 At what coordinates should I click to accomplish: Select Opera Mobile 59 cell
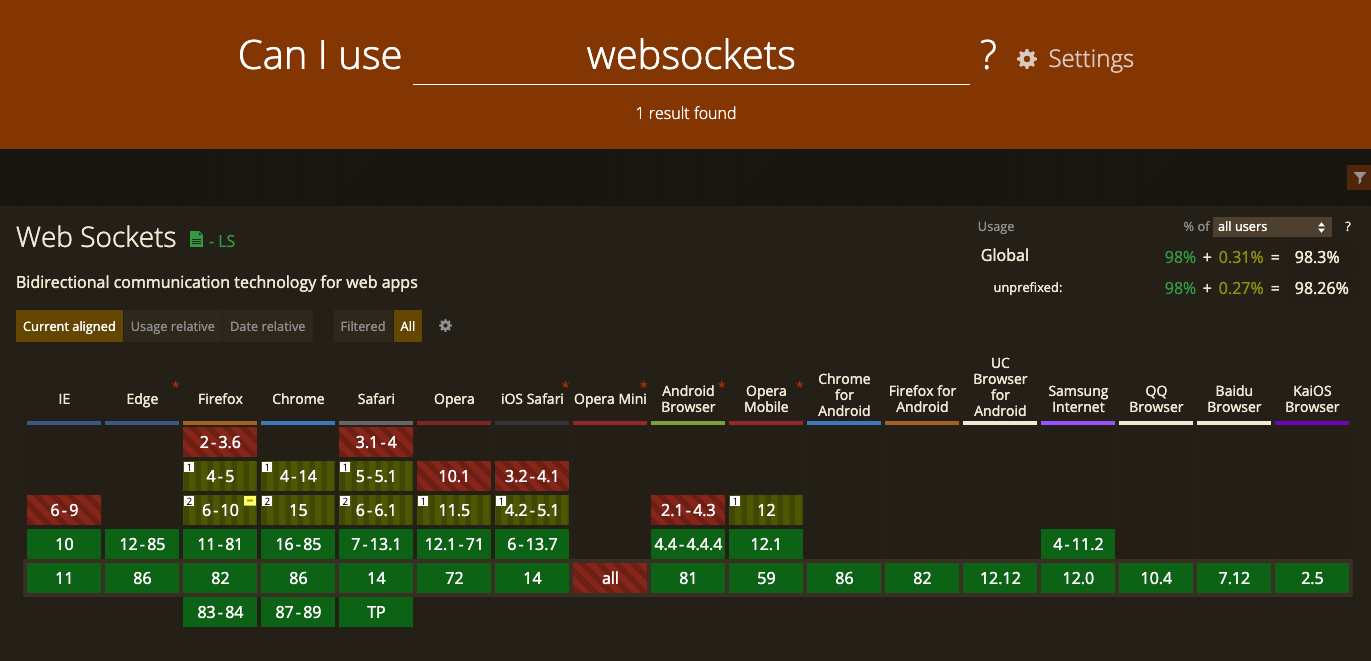coord(766,578)
